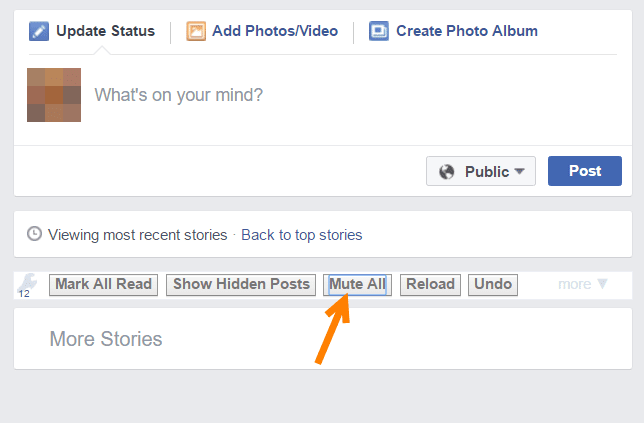The height and width of the screenshot is (423, 644).
Task: Click the blue Post button
Action: click(585, 171)
